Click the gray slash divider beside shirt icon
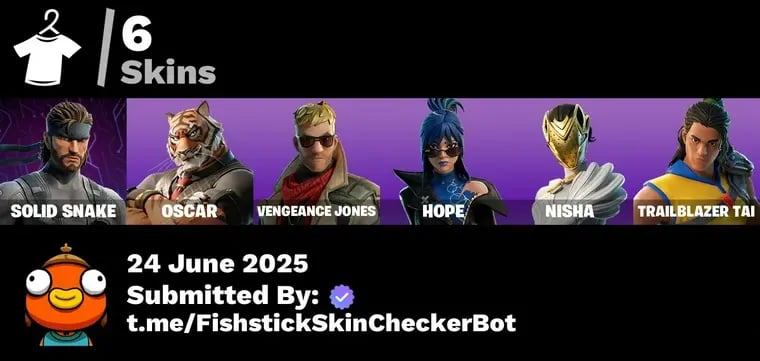This screenshot has height=361, width=760. click(106, 47)
